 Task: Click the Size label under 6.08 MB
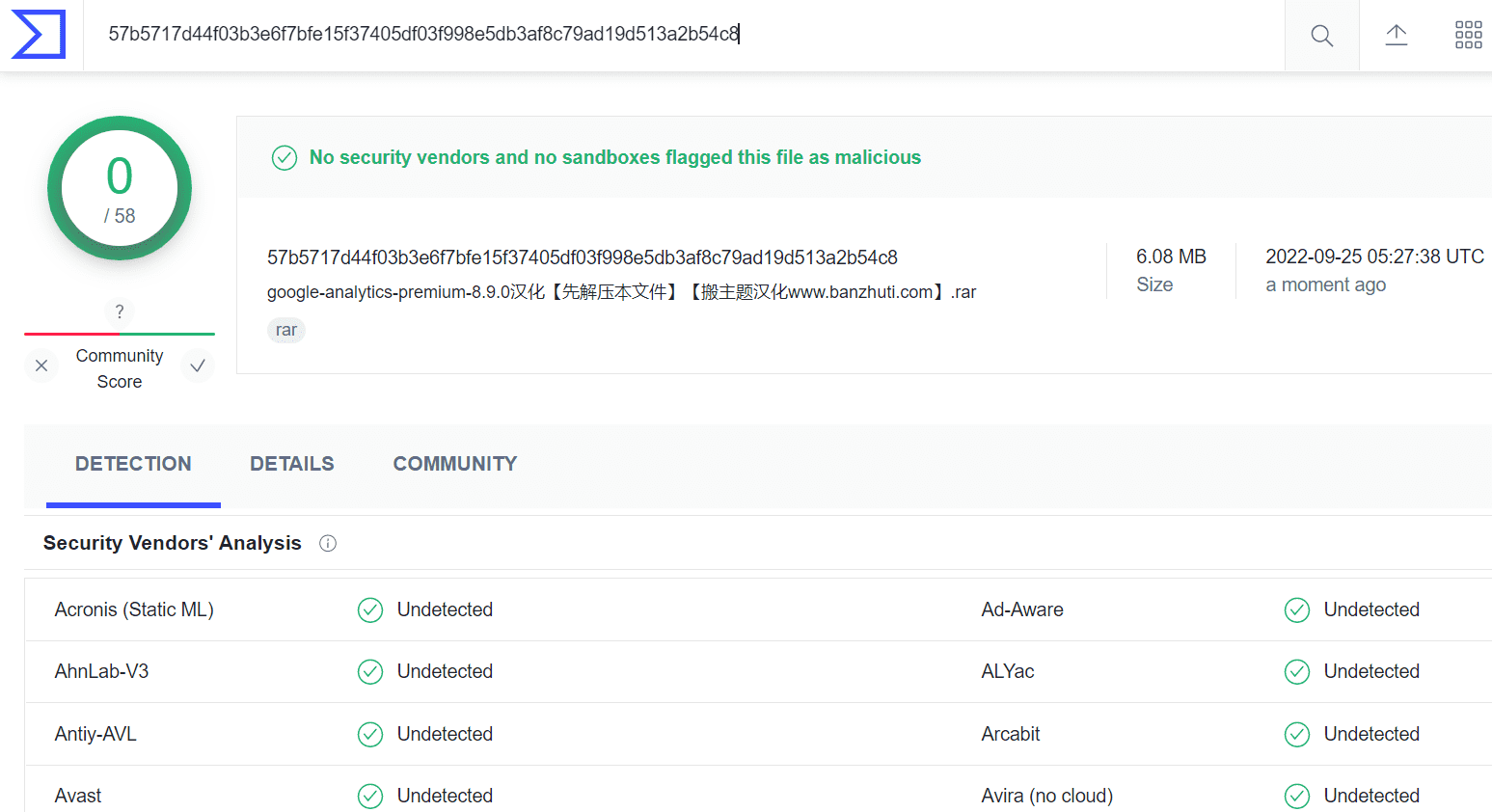1154,284
